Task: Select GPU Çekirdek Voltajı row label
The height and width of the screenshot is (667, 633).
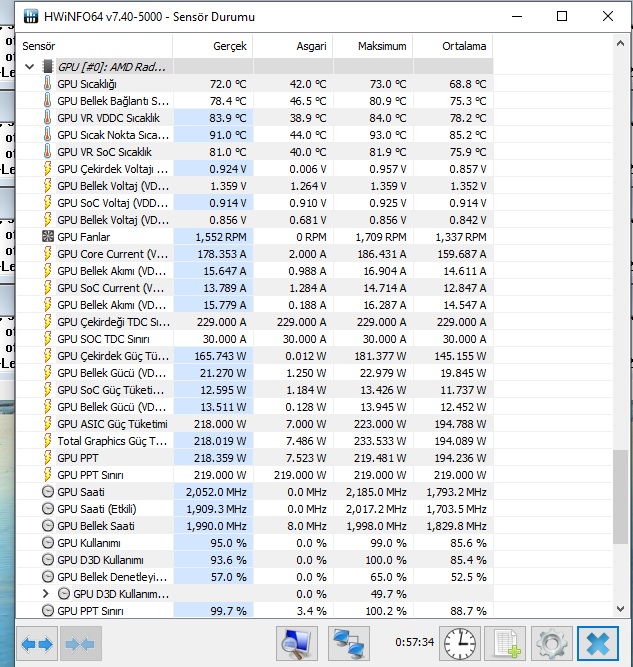Action: pos(113,169)
